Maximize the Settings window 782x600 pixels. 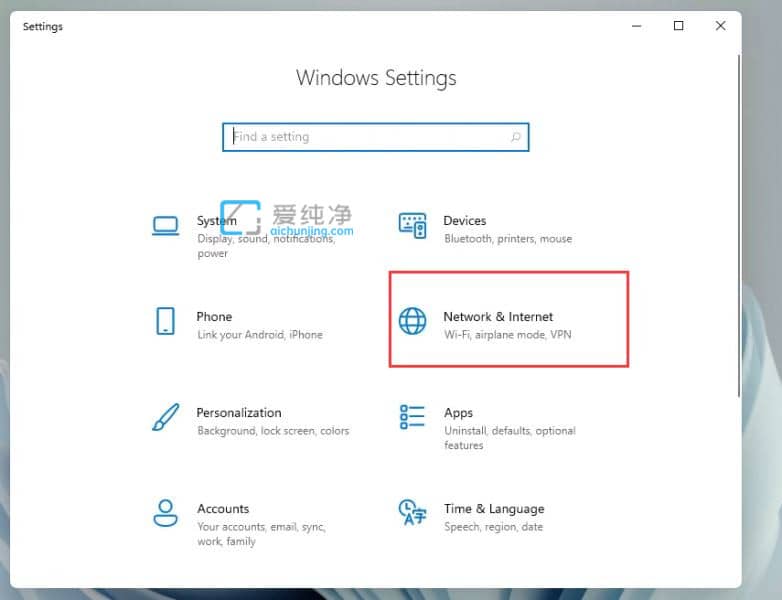[678, 26]
